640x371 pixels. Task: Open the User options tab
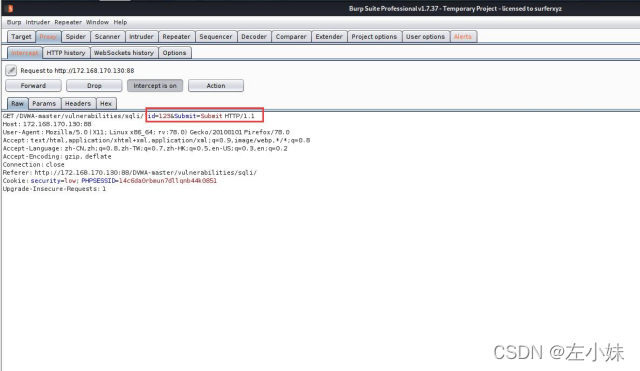pos(425,37)
